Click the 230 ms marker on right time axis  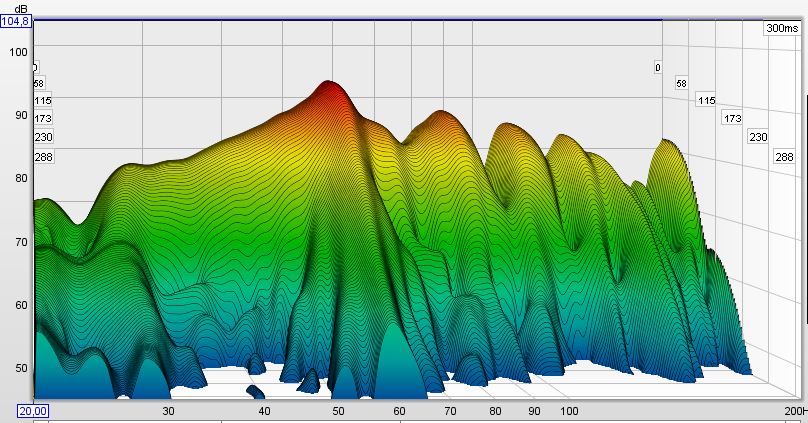pyautogui.click(x=758, y=137)
